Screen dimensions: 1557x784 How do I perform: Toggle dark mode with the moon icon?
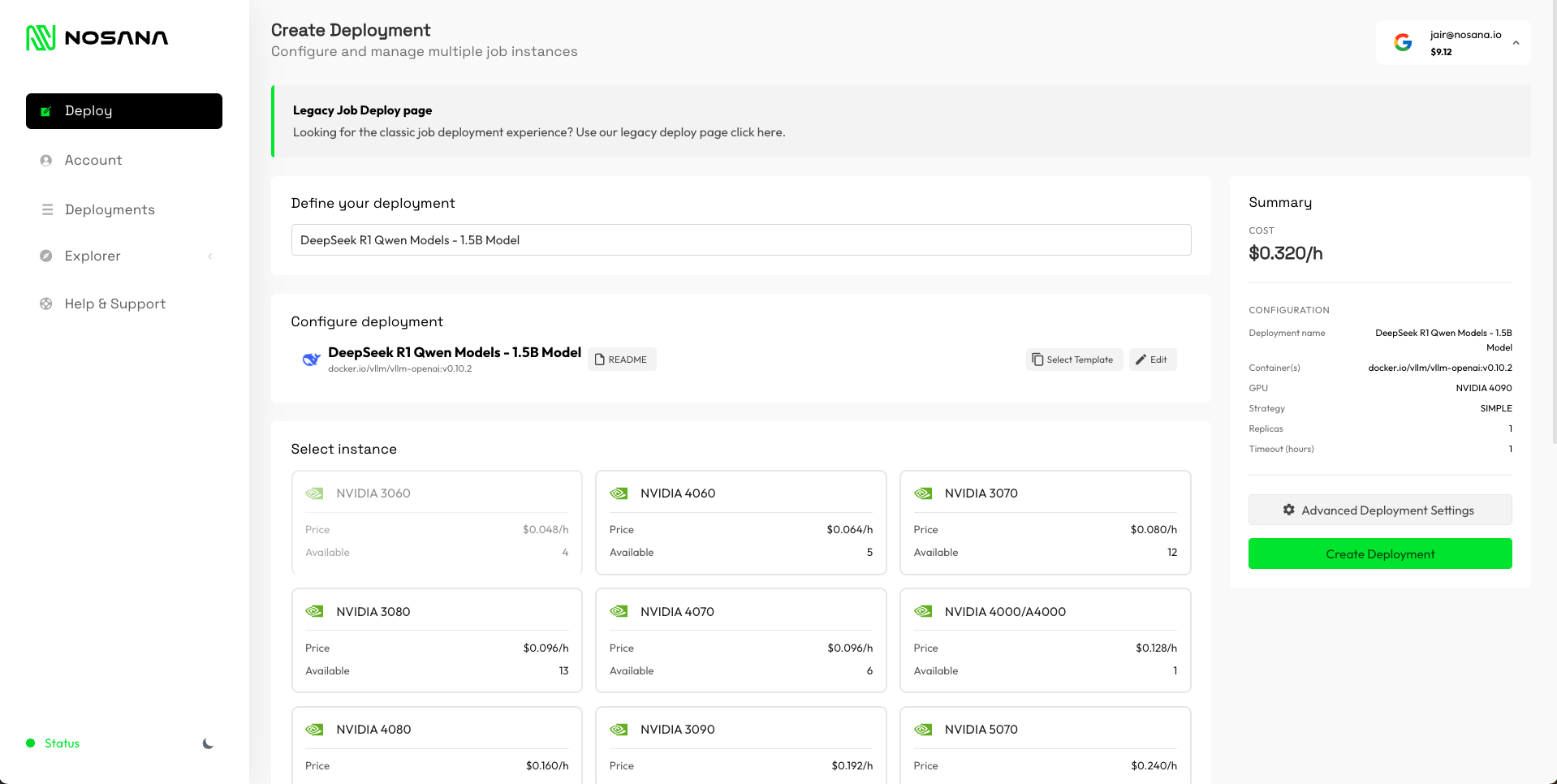[x=209, y=743]
